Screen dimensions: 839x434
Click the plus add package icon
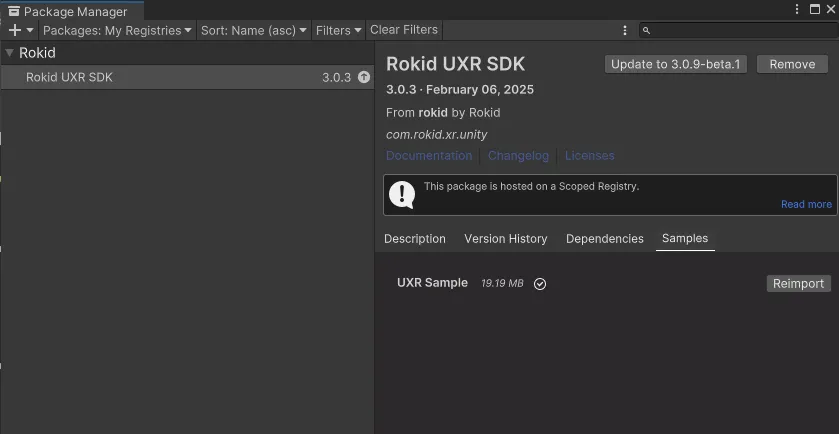click(x=15, y=31)
